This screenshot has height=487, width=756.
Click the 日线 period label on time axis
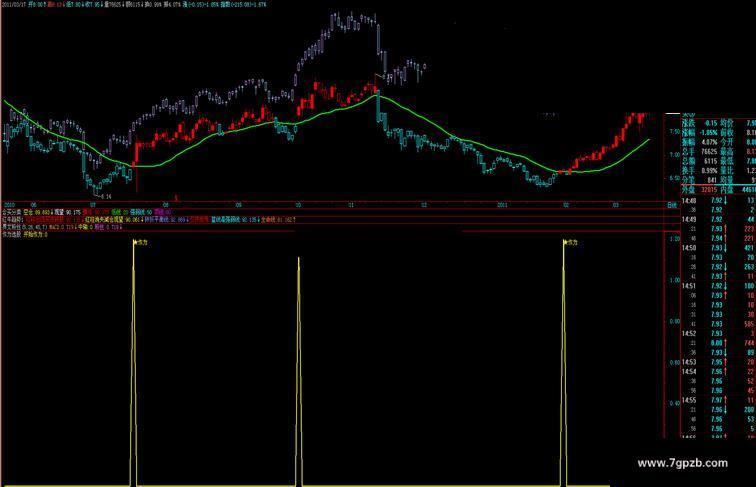672,205
